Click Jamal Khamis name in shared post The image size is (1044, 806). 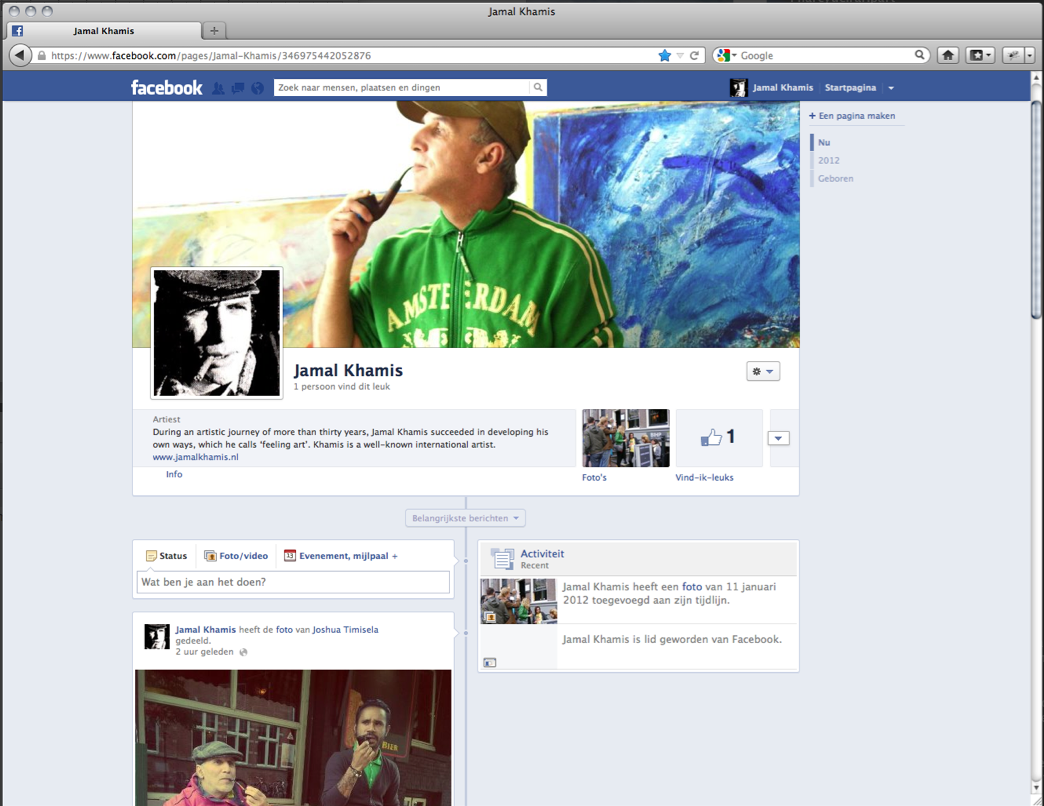(x=205, y=630)
